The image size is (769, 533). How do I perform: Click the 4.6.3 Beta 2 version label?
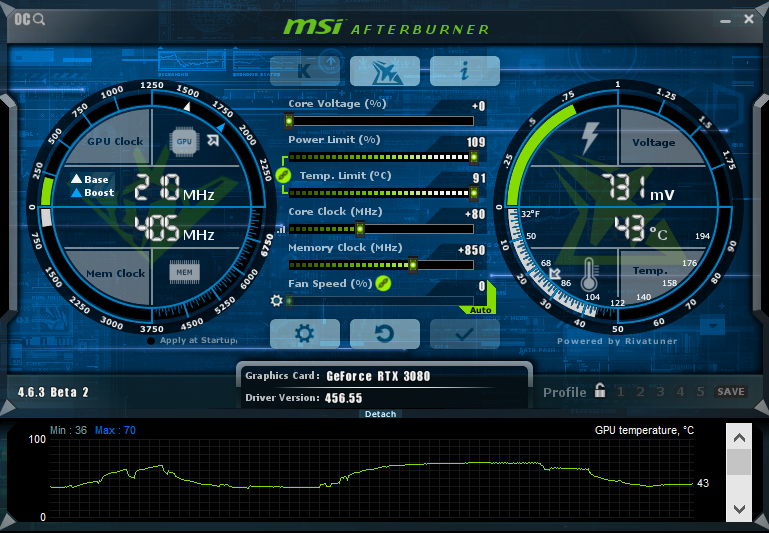(53, 392)
